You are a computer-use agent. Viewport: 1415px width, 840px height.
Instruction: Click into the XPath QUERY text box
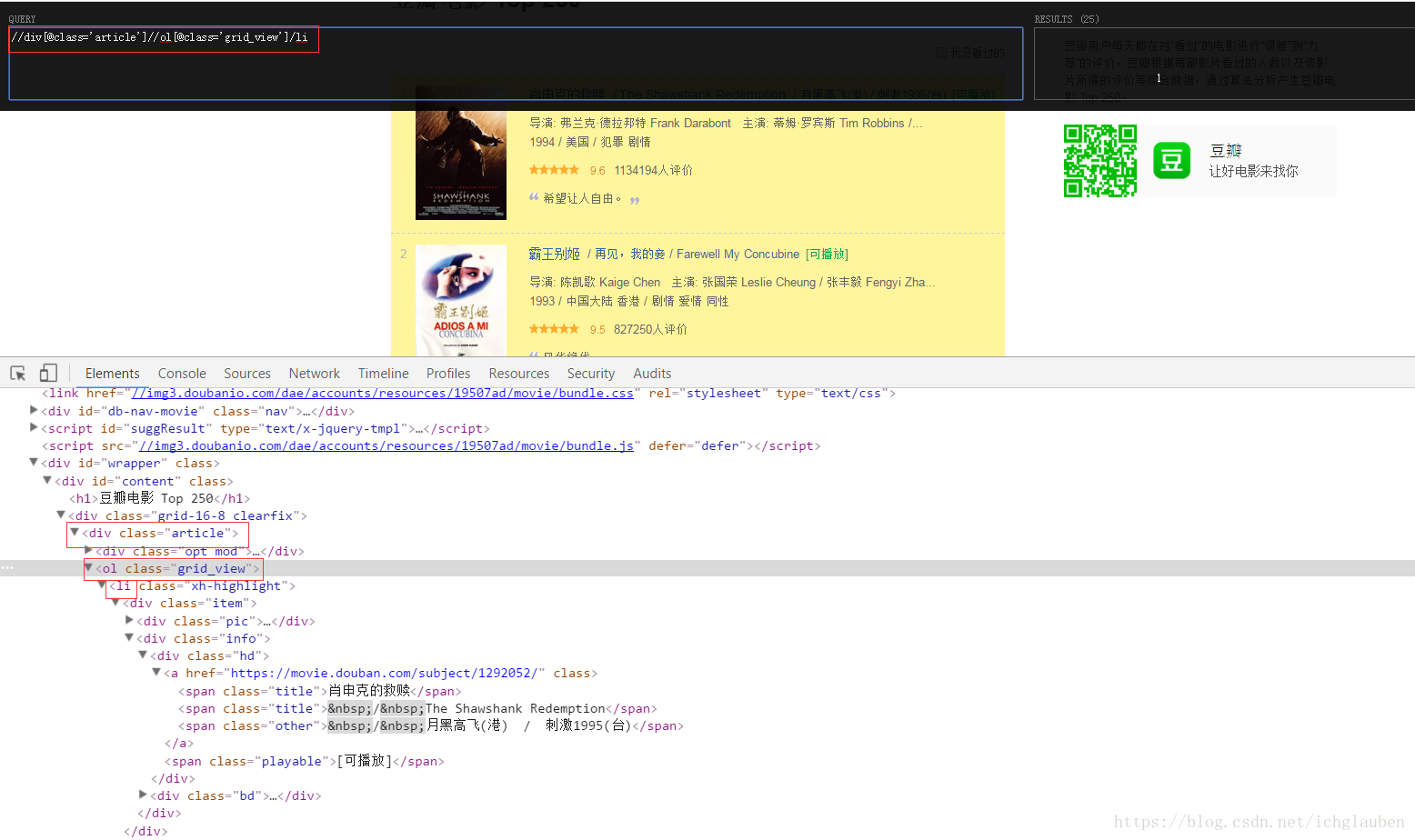pos(516,64)
